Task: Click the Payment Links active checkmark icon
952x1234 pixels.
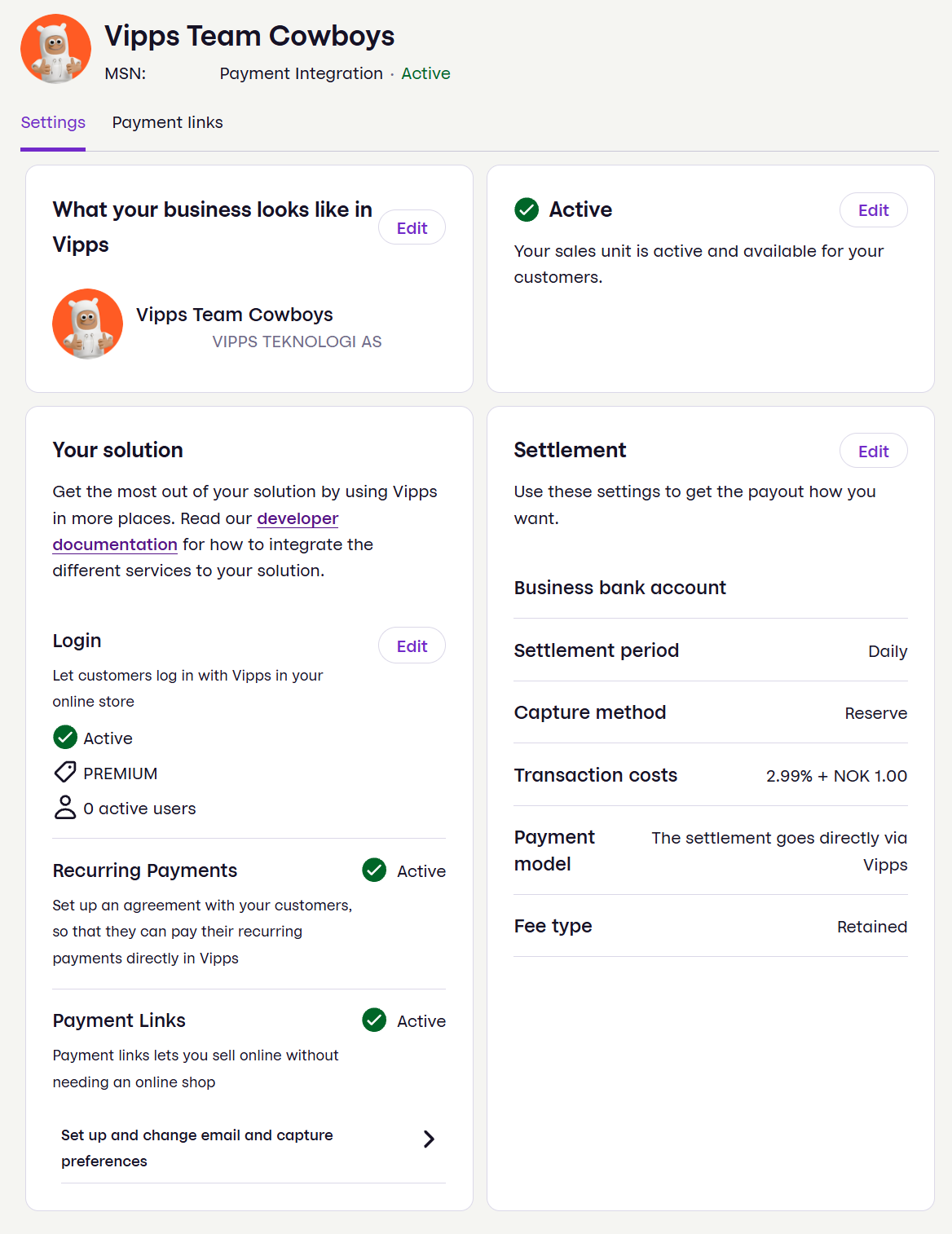Action: tap(374, 1020)
